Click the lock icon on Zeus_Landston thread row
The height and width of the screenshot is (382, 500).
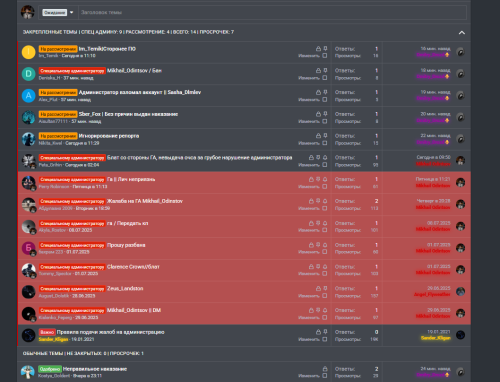[x=318, y=288]
